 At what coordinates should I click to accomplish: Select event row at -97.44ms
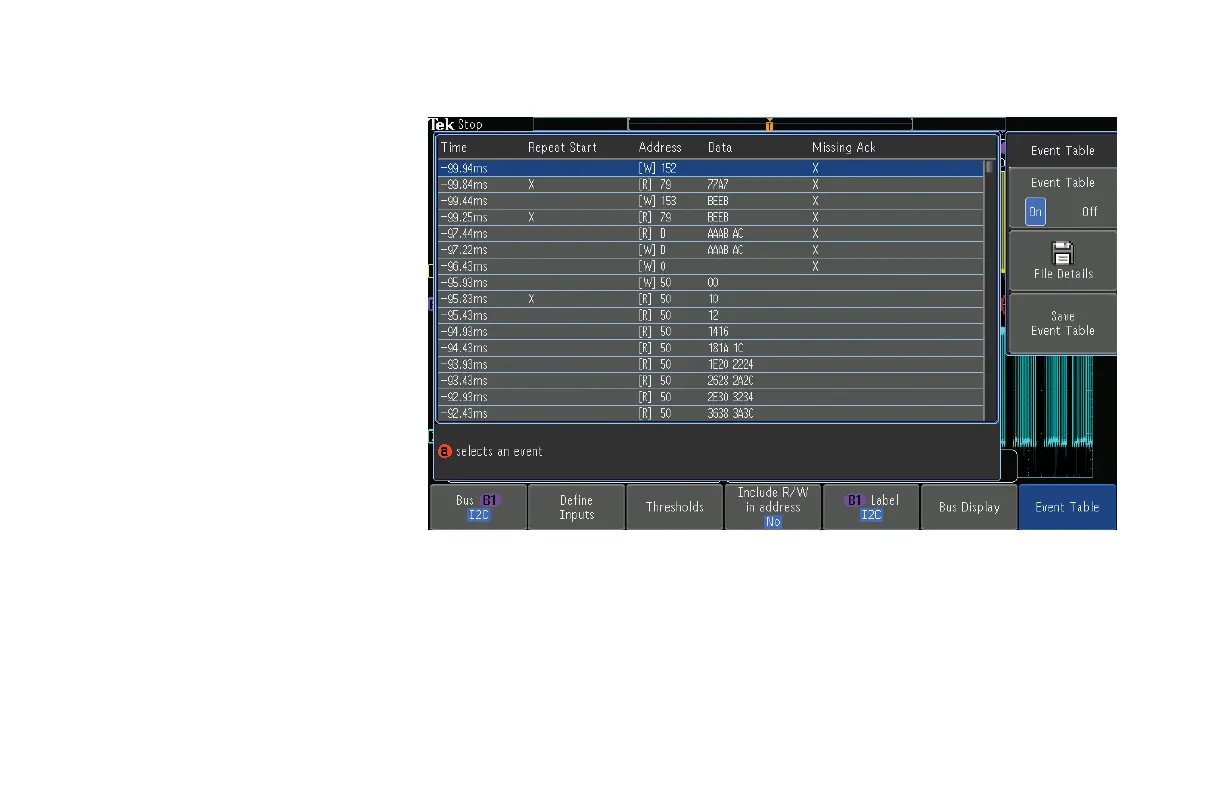[710, 234]
